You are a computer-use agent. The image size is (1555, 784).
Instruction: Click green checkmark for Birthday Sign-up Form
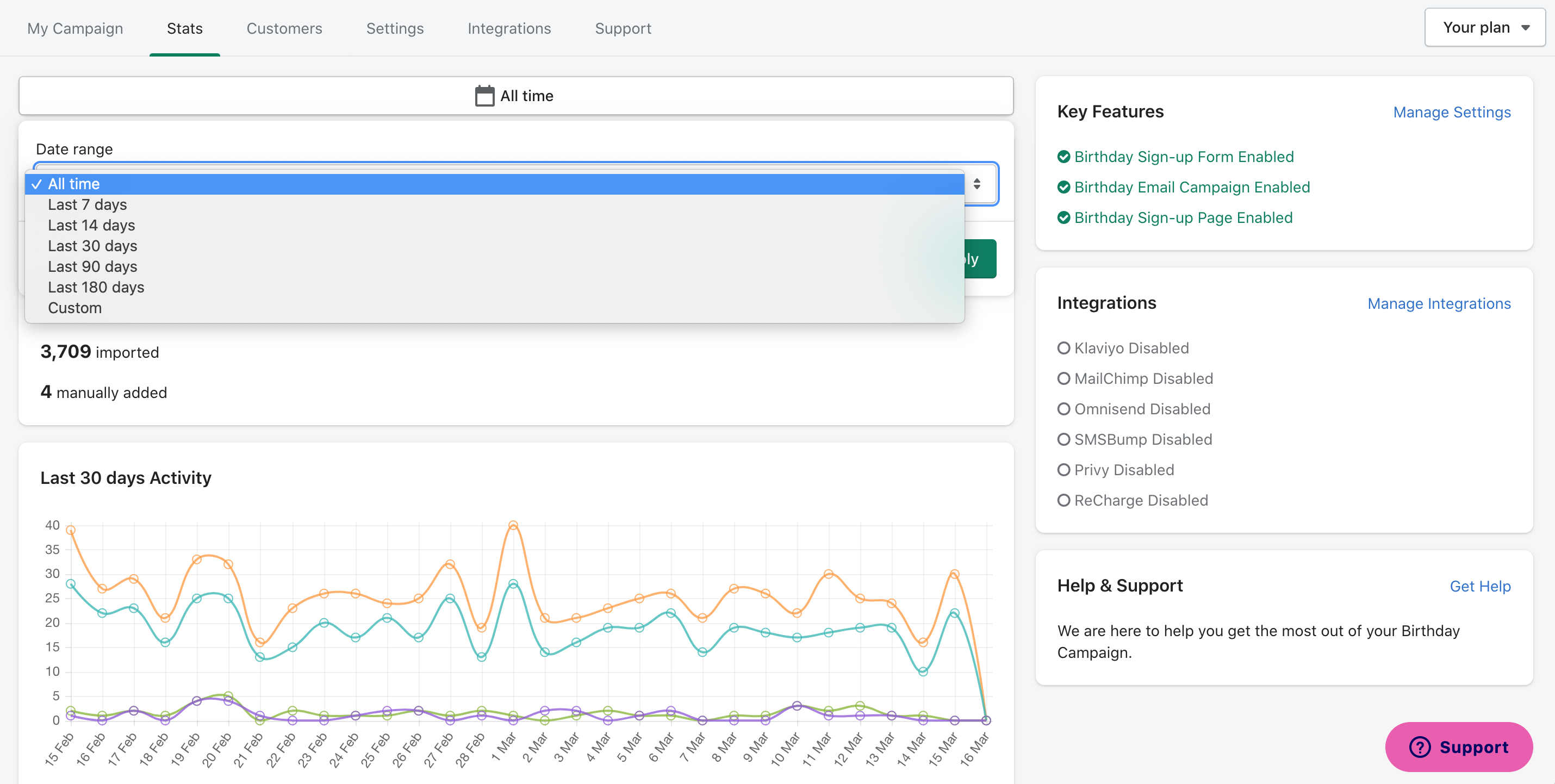click(x=1063, y=157)
